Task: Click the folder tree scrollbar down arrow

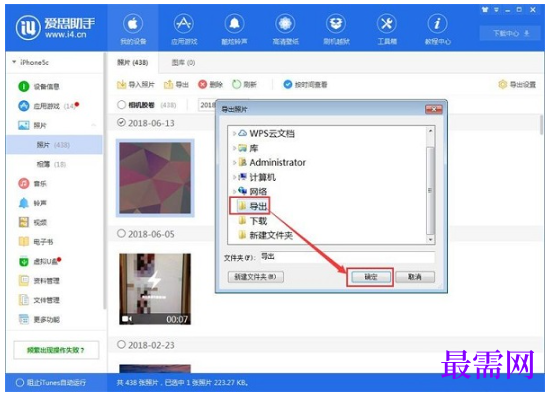Action: tap(430, 240)
